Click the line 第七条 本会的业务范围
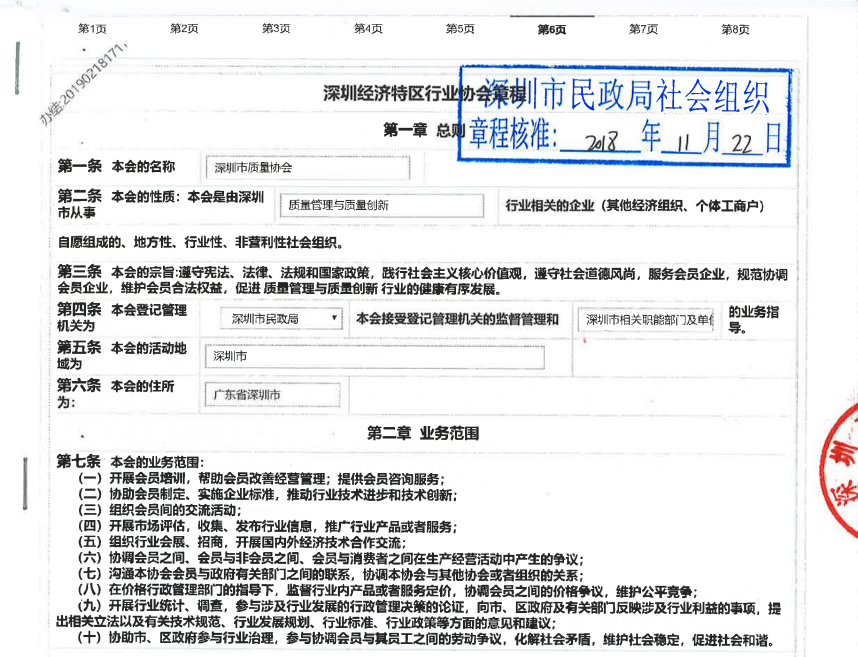 click(130, 462)
